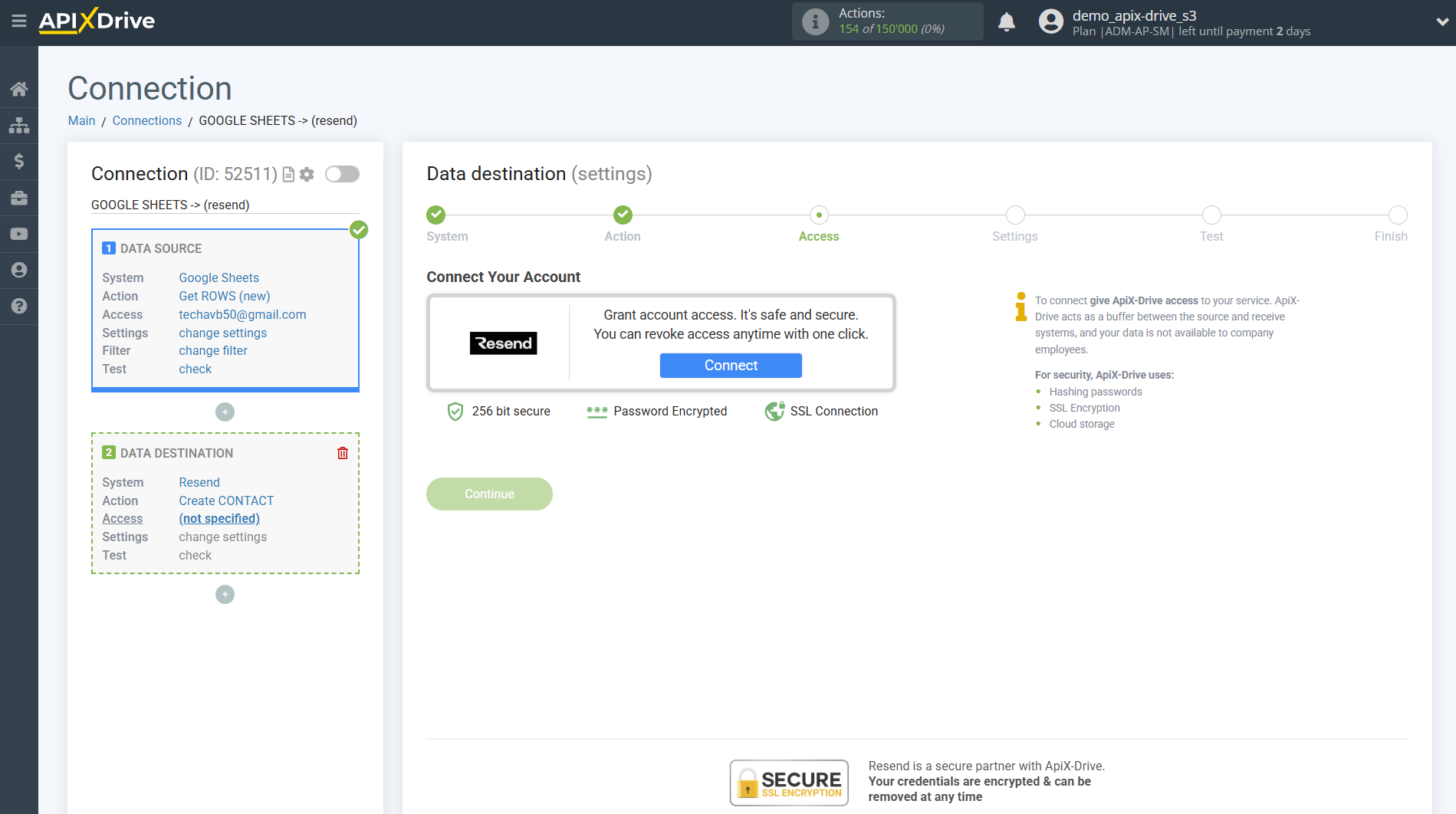This screenshot has height=814, width=1456.
Task: Add a new step below Data Source
Action: pos(225,412)
